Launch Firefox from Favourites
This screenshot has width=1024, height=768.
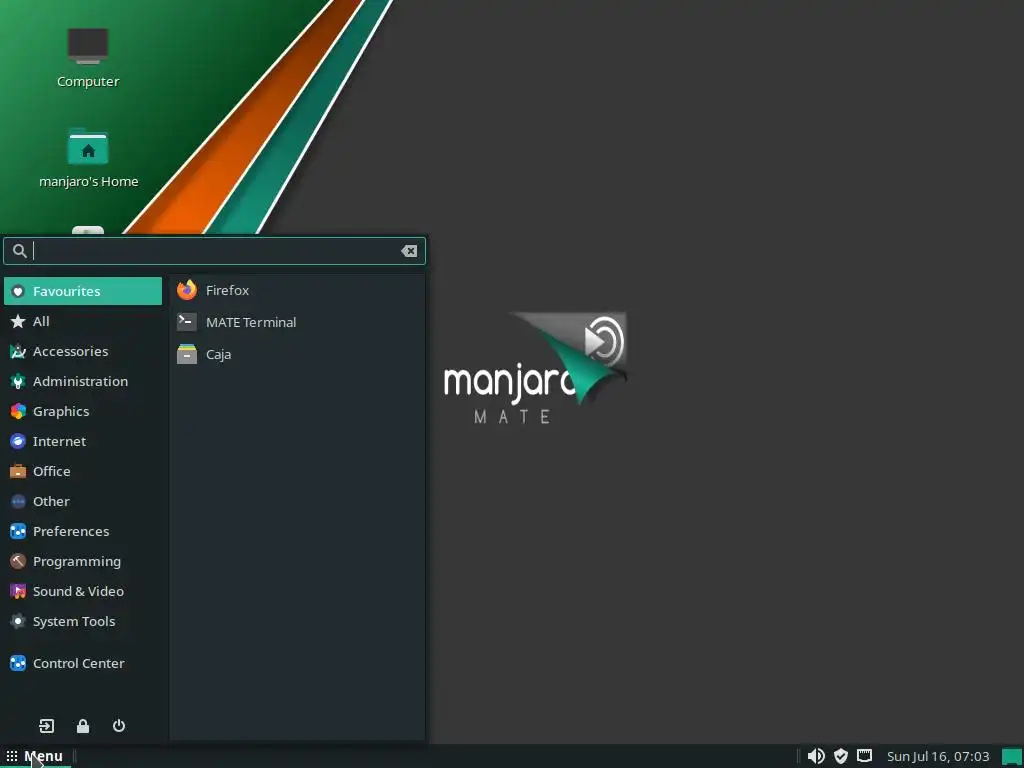coord(296,290)
